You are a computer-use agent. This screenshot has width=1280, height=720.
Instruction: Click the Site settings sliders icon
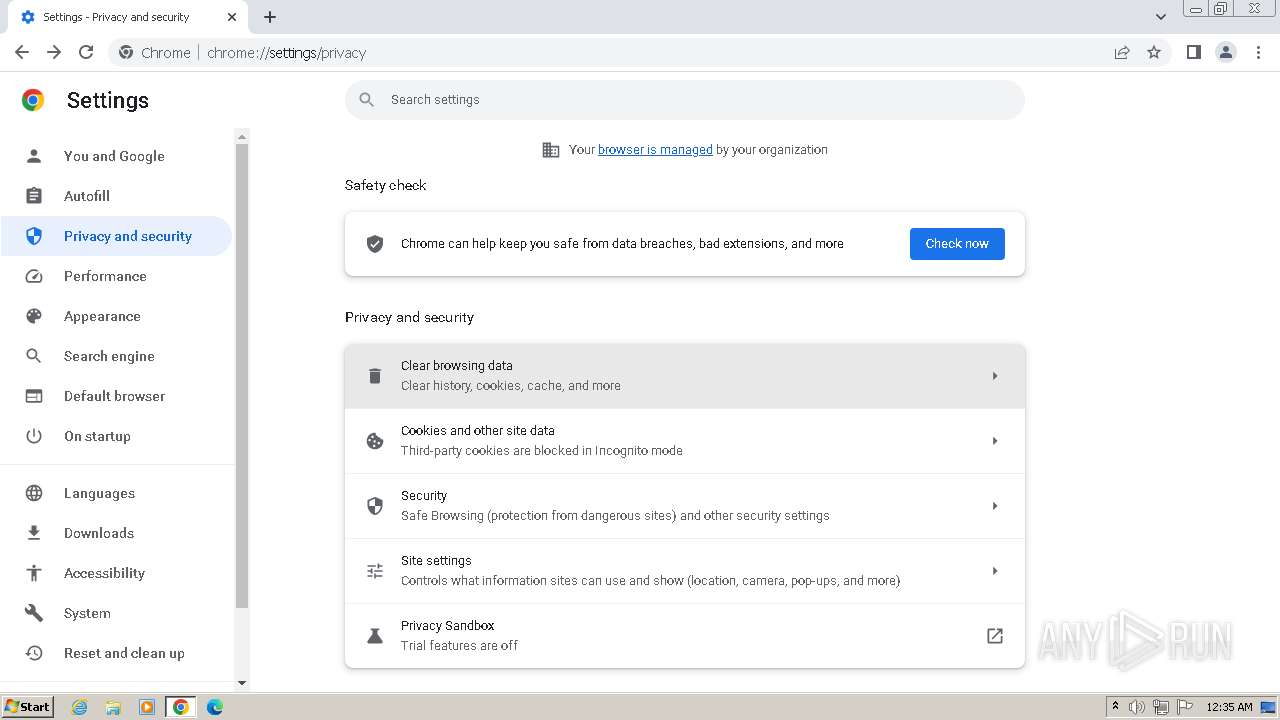click(x=375, y=571)
